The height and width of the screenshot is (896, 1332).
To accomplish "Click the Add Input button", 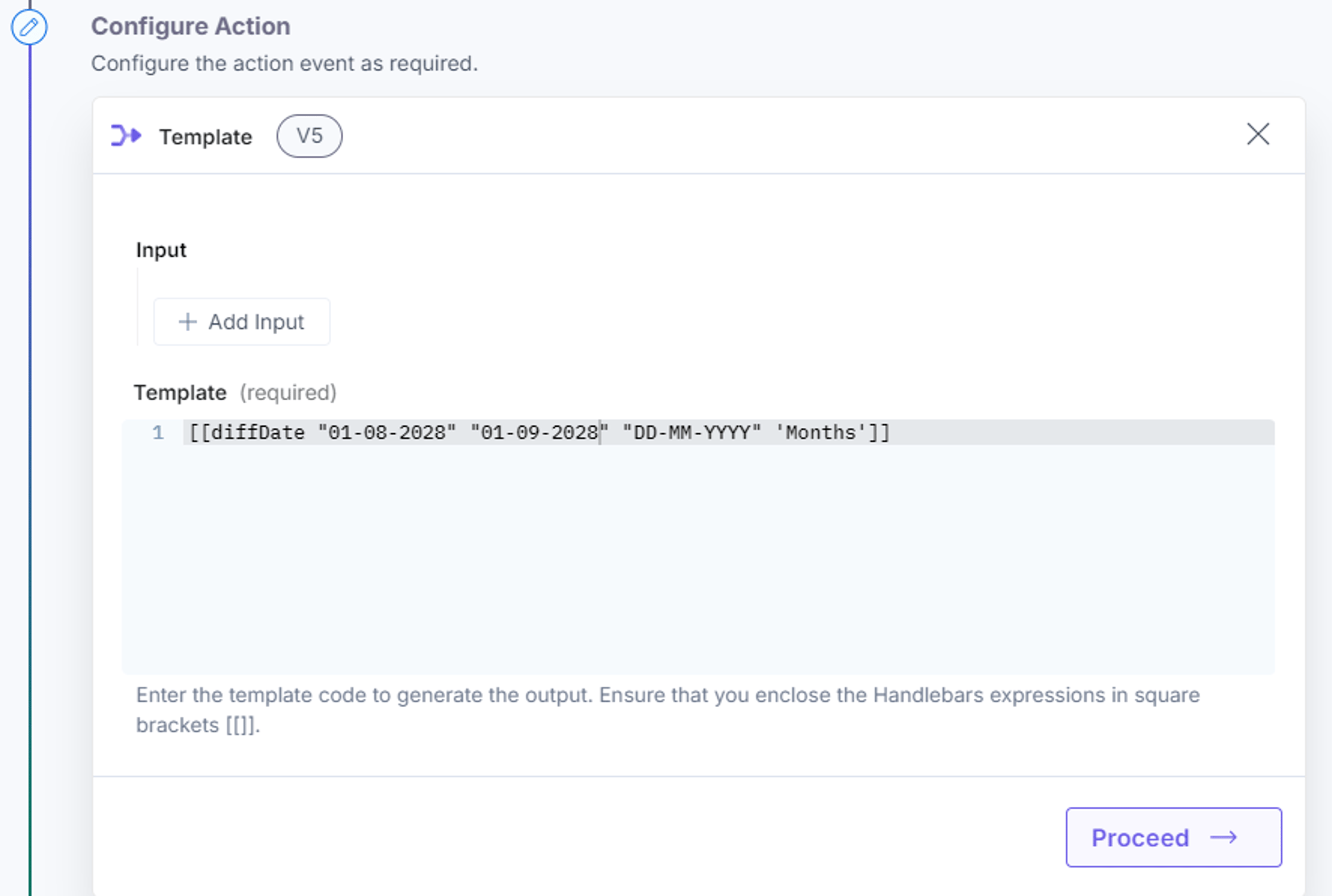I will coord(242,322).
